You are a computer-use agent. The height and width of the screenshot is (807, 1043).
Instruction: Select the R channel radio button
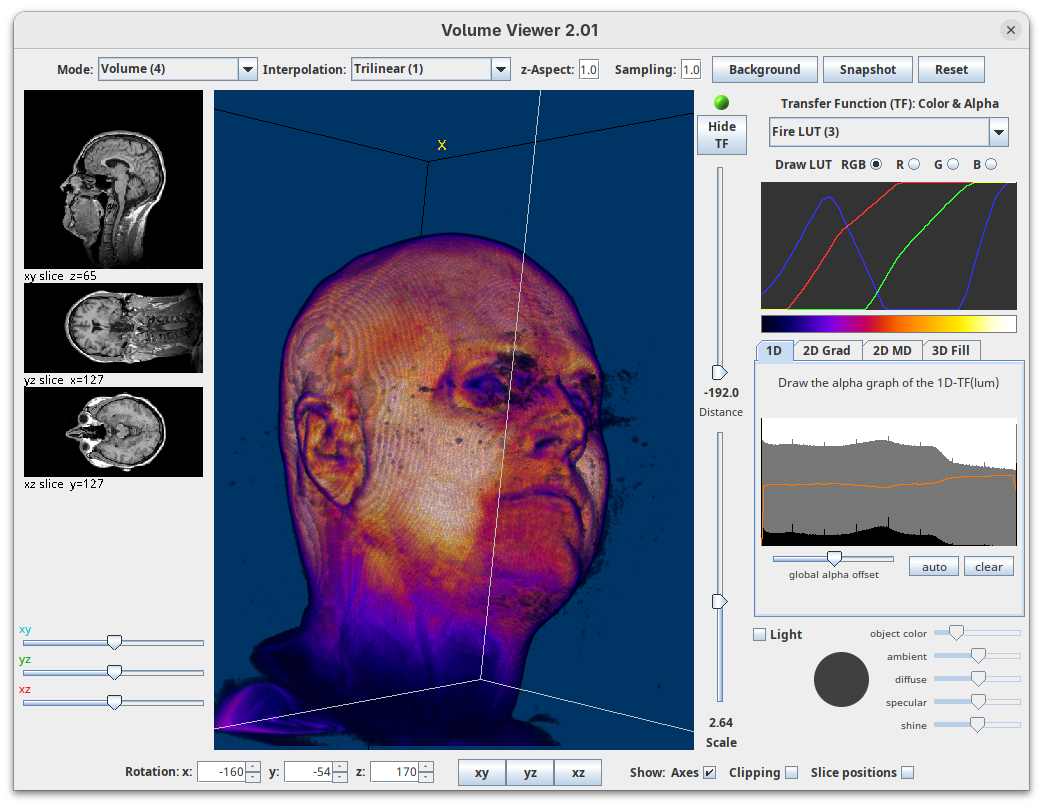click(914, 164)
